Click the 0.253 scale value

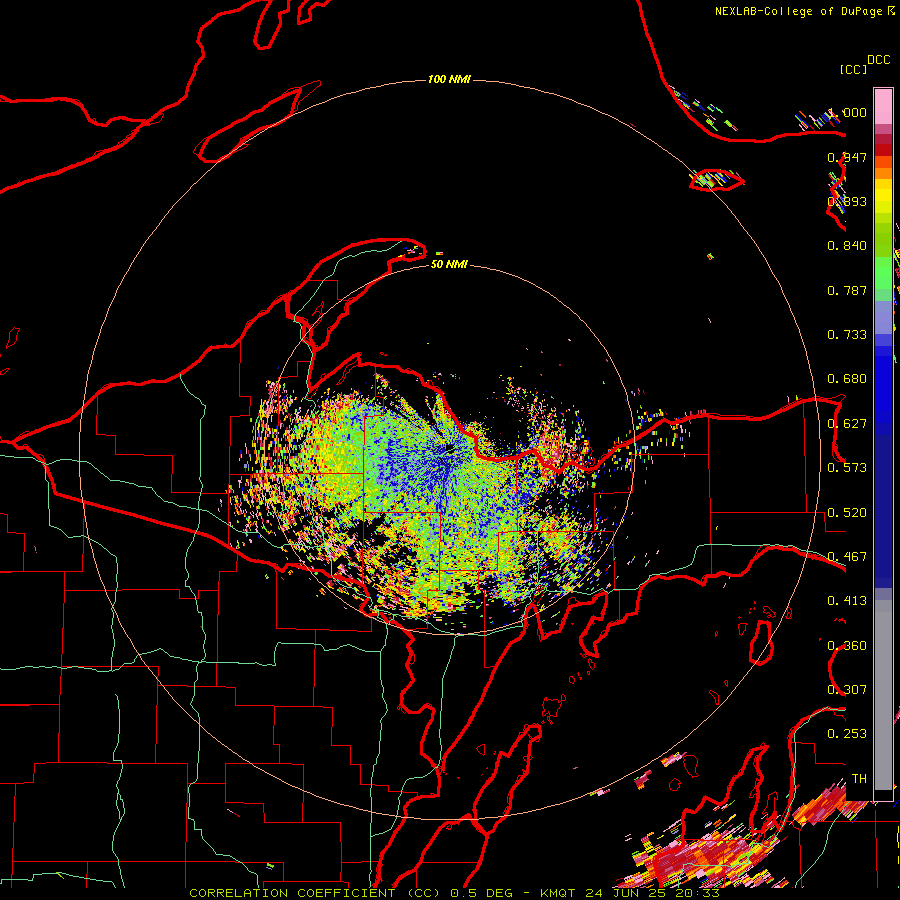(x=847, y=734)
